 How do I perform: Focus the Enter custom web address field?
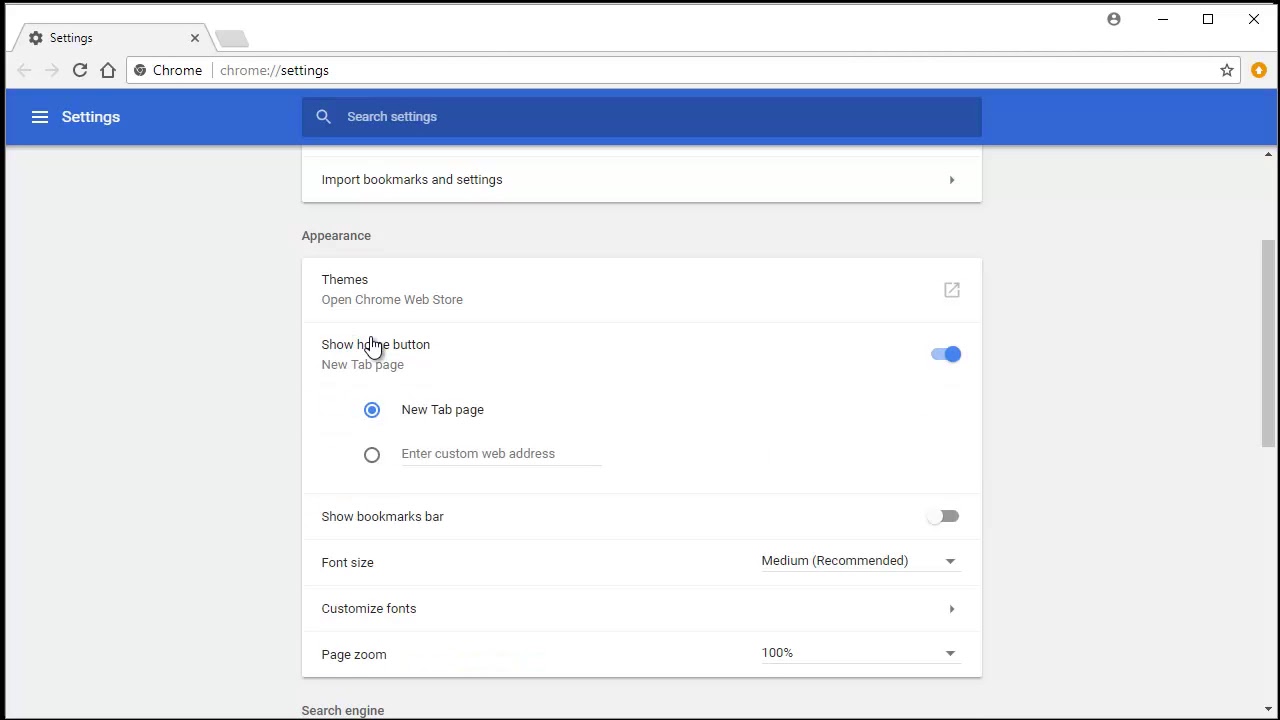pos(501,454)
